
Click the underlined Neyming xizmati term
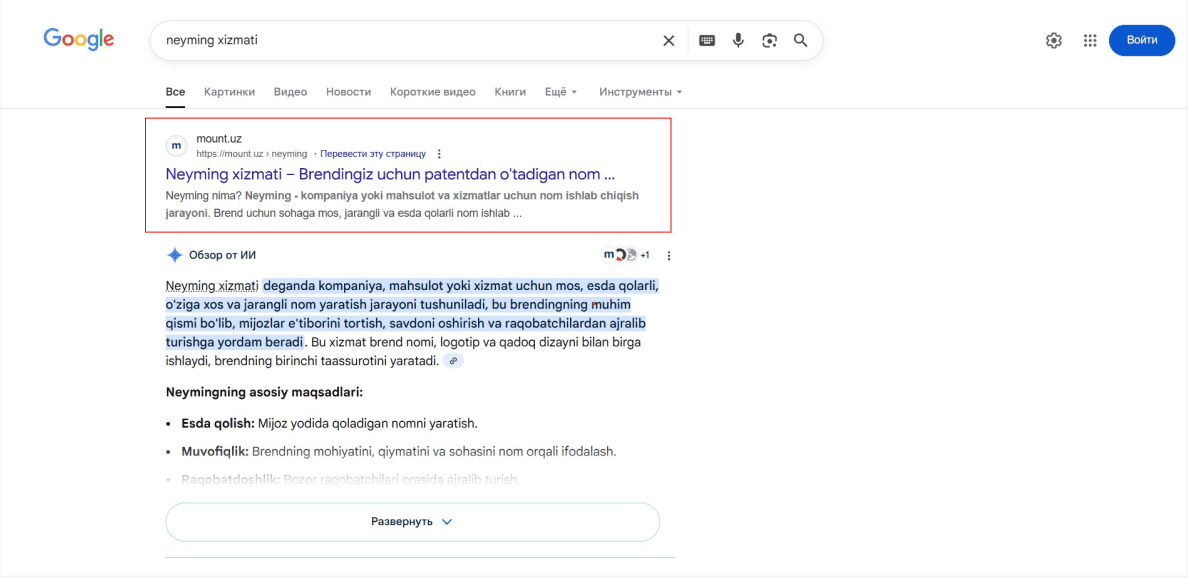[x=212, y=286]
